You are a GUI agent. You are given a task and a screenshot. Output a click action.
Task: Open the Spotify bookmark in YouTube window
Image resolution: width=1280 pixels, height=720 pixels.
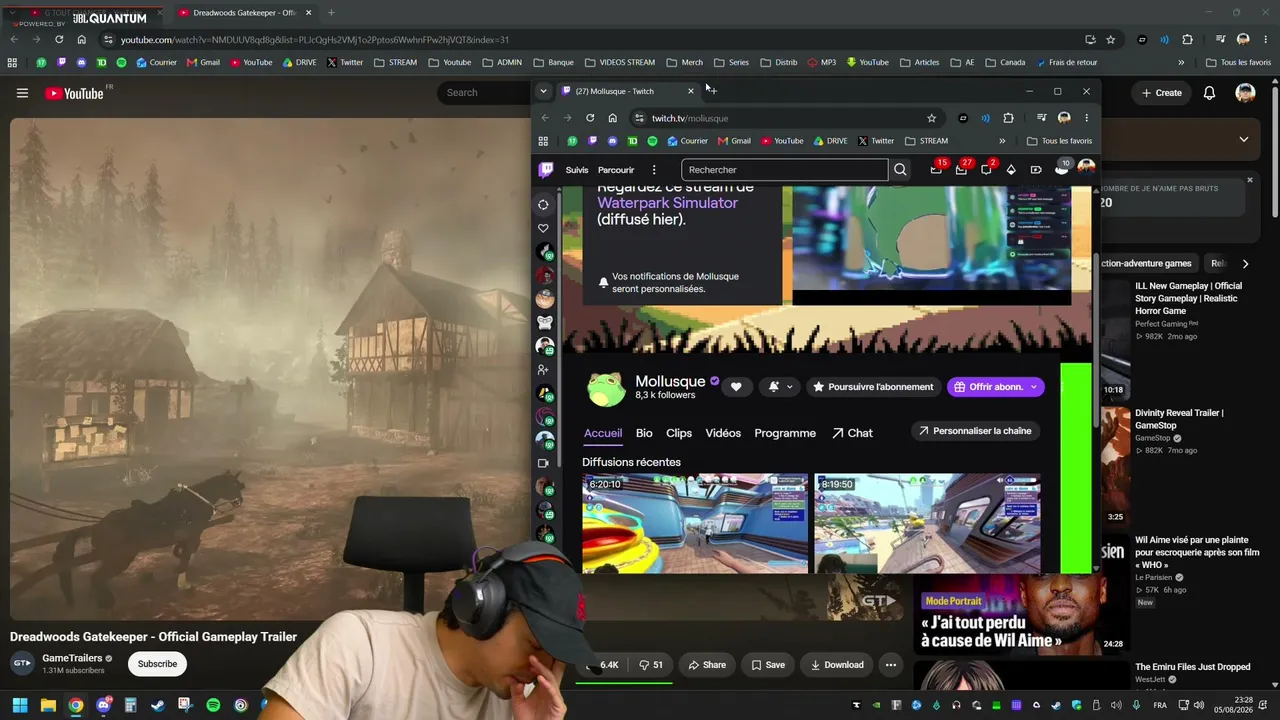[x=121, y=62]
